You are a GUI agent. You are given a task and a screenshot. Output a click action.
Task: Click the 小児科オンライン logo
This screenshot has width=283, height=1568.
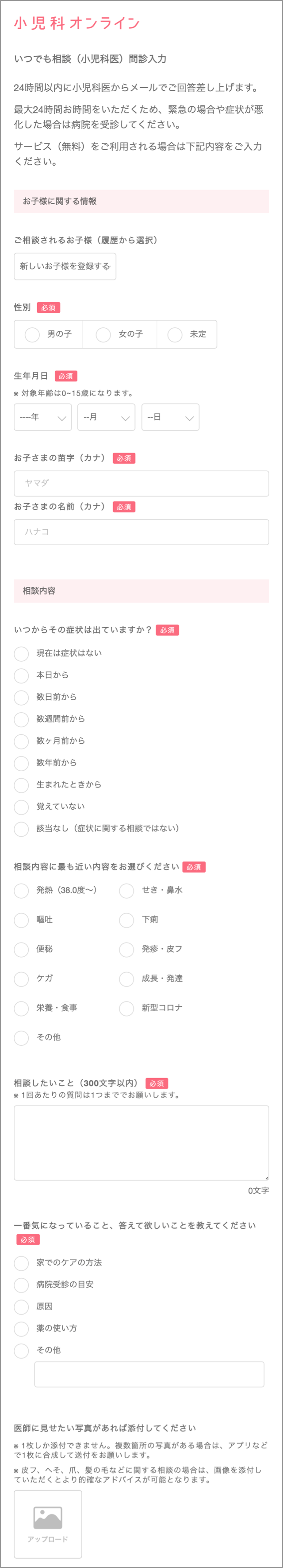point(77,23)
